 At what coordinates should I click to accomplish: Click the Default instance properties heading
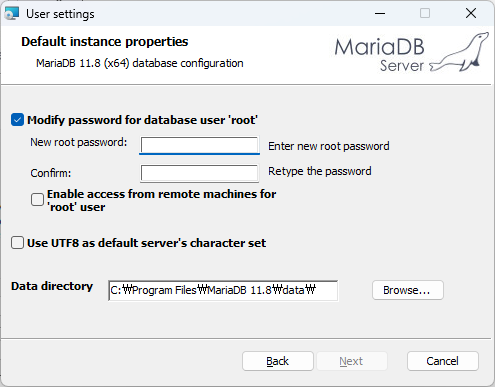105,42
